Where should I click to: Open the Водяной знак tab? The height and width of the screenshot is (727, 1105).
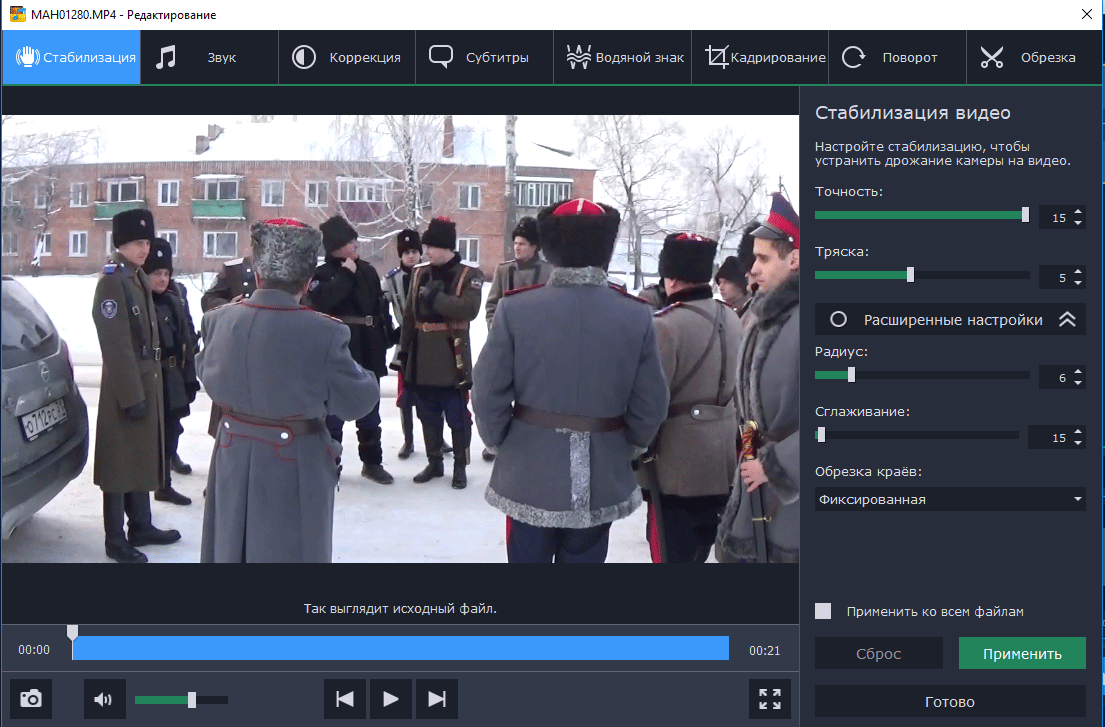coord(624,57)
